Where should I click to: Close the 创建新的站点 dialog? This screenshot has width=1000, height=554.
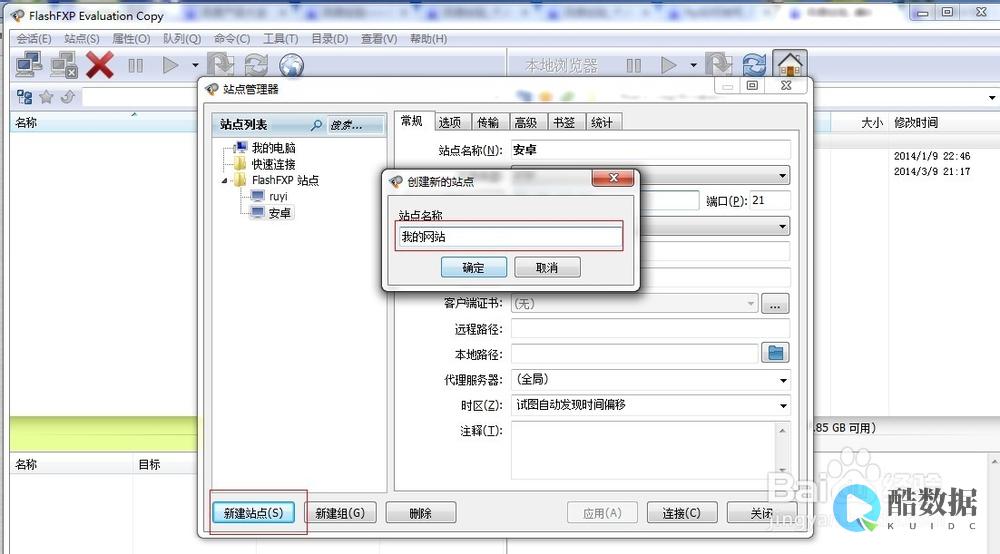[613, 178]
